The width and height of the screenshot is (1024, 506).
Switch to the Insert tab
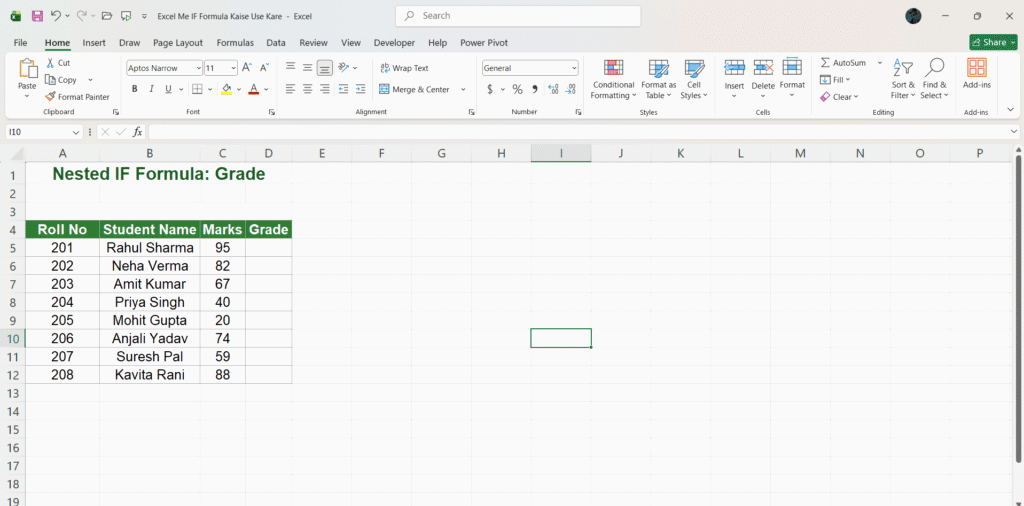click(x=94, y=42)
